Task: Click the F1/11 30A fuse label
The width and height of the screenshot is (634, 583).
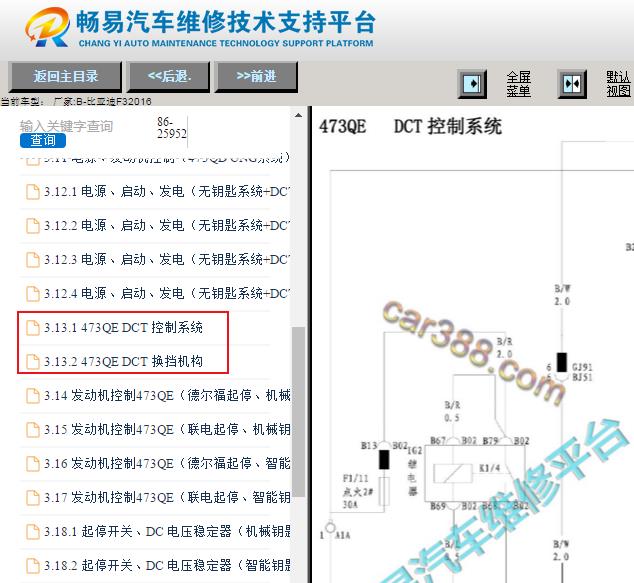Action: point(356,491)
